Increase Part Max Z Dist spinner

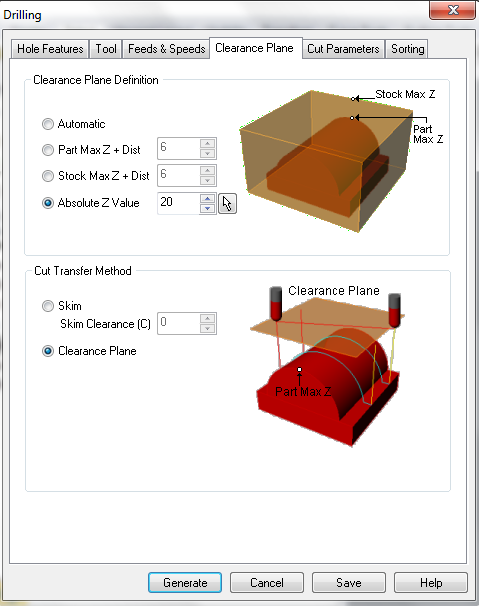point(208,143)
